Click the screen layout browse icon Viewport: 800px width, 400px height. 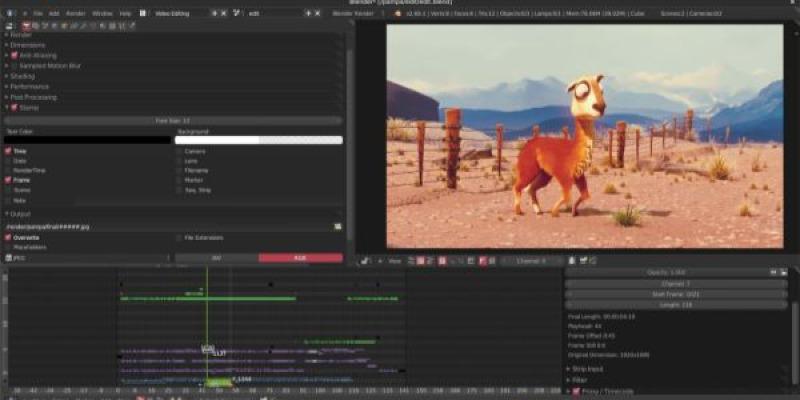click(x=144, y=13)
